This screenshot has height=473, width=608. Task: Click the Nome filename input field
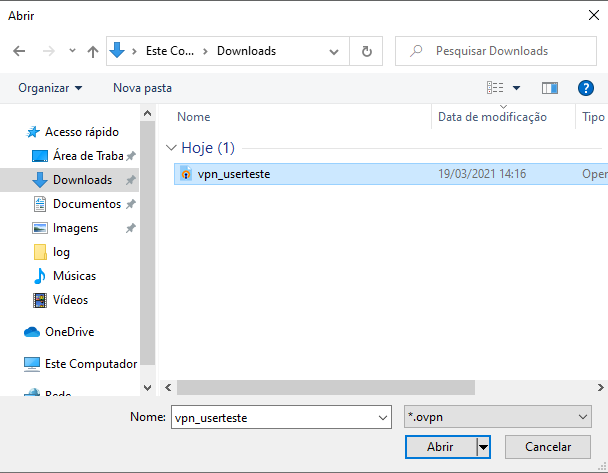pyautogui.click(x=270, y=417)
